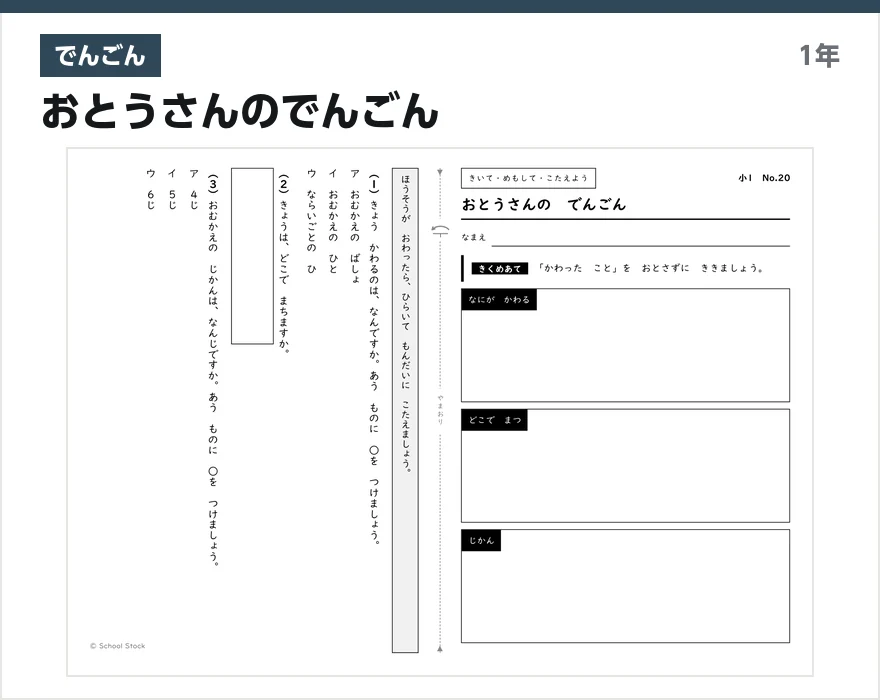This screenshot has width=880, height=700.
Task: Click the じかん memo box
Action: click(x=625, y=585)
